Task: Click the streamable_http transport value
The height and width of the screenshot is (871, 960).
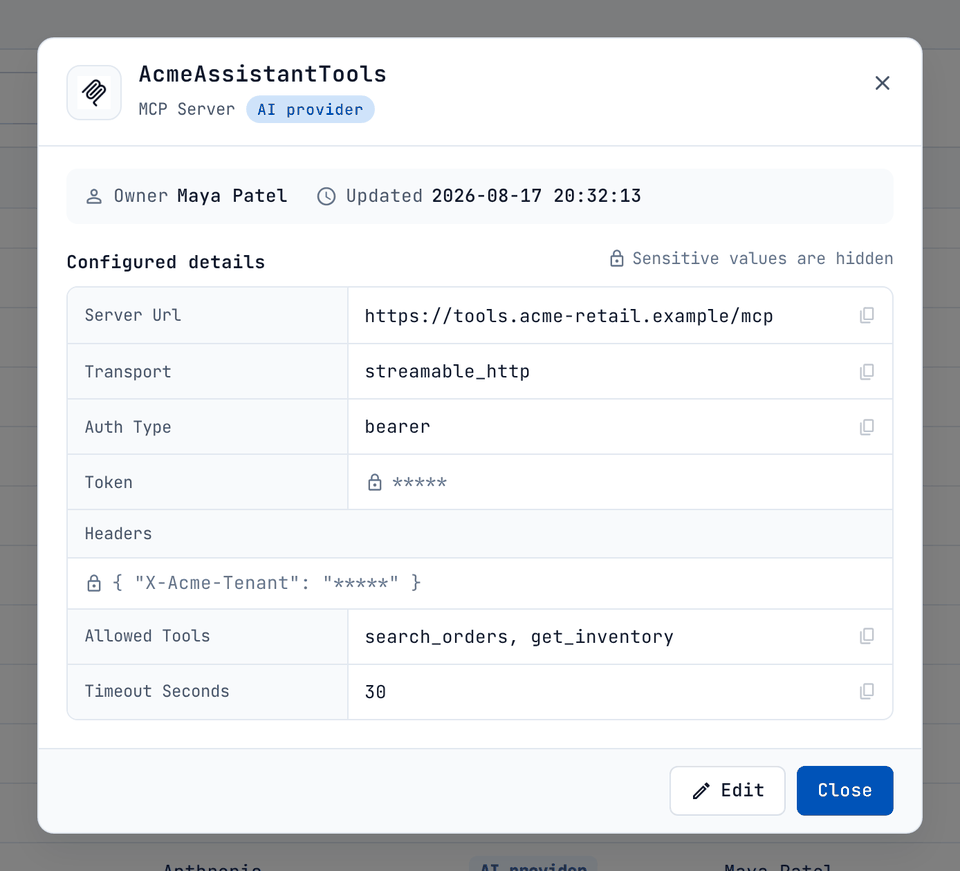Action: point(447,372)
